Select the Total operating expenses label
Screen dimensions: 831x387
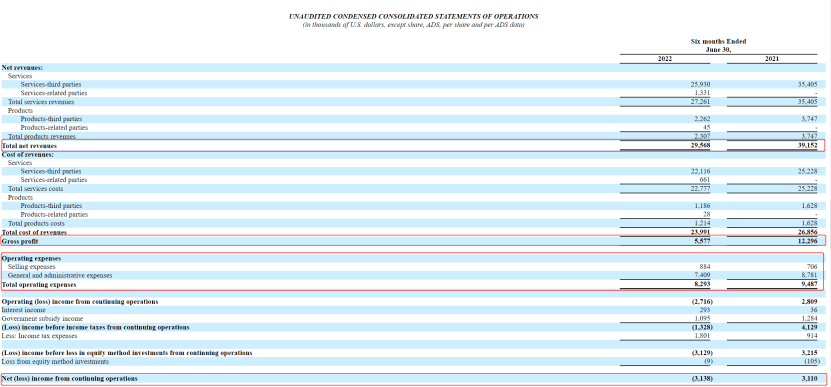pyautogui.click(x=39, y=285)
